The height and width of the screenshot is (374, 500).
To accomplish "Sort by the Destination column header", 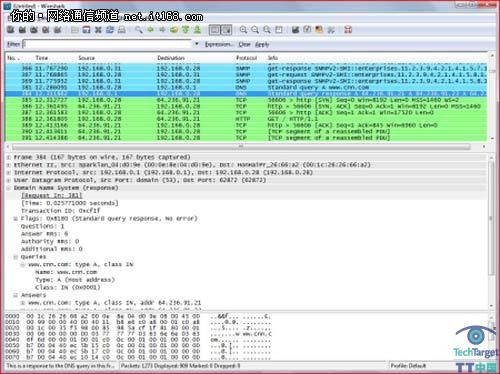I will [171, 58].
